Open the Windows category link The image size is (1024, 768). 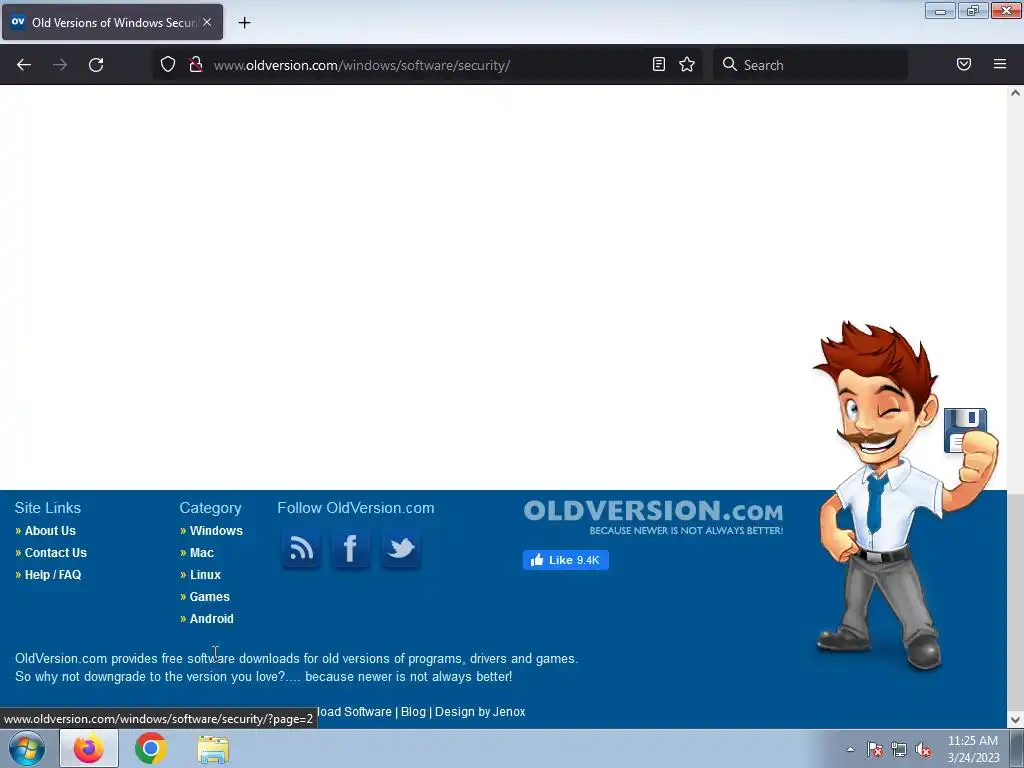[216, 531]
